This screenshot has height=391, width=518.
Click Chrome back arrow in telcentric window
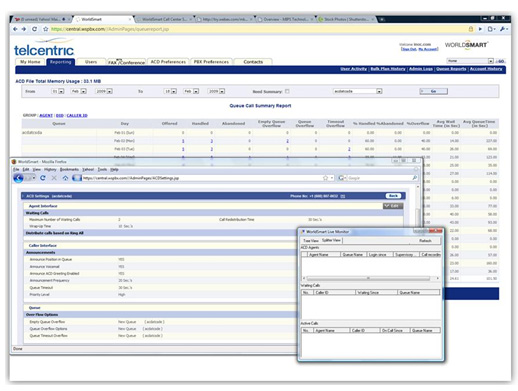15,29
